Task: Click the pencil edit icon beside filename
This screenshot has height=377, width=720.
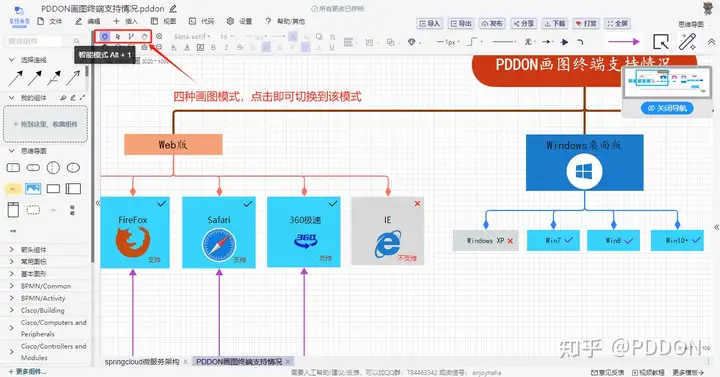Action: pyautogui.click(x=173, y=8)
